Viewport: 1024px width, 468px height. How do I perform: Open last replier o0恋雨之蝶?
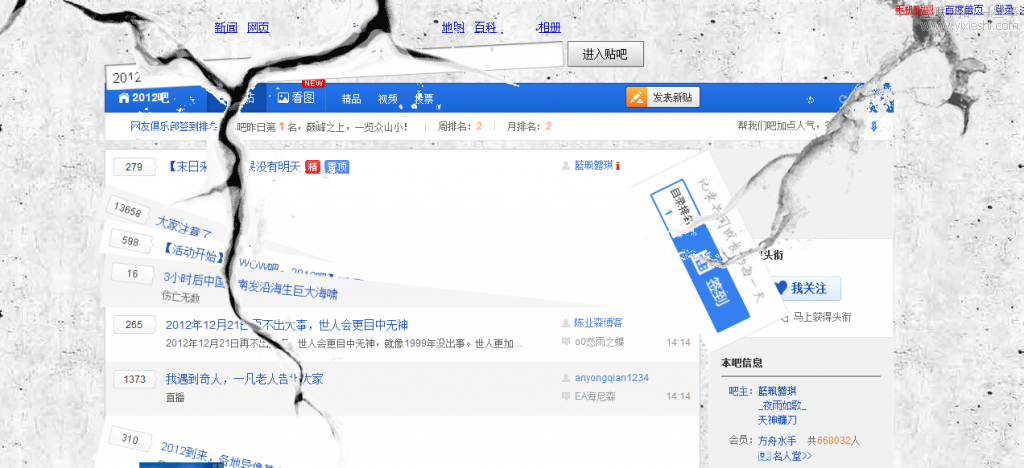pyautogui.click(x=600, y=341)
